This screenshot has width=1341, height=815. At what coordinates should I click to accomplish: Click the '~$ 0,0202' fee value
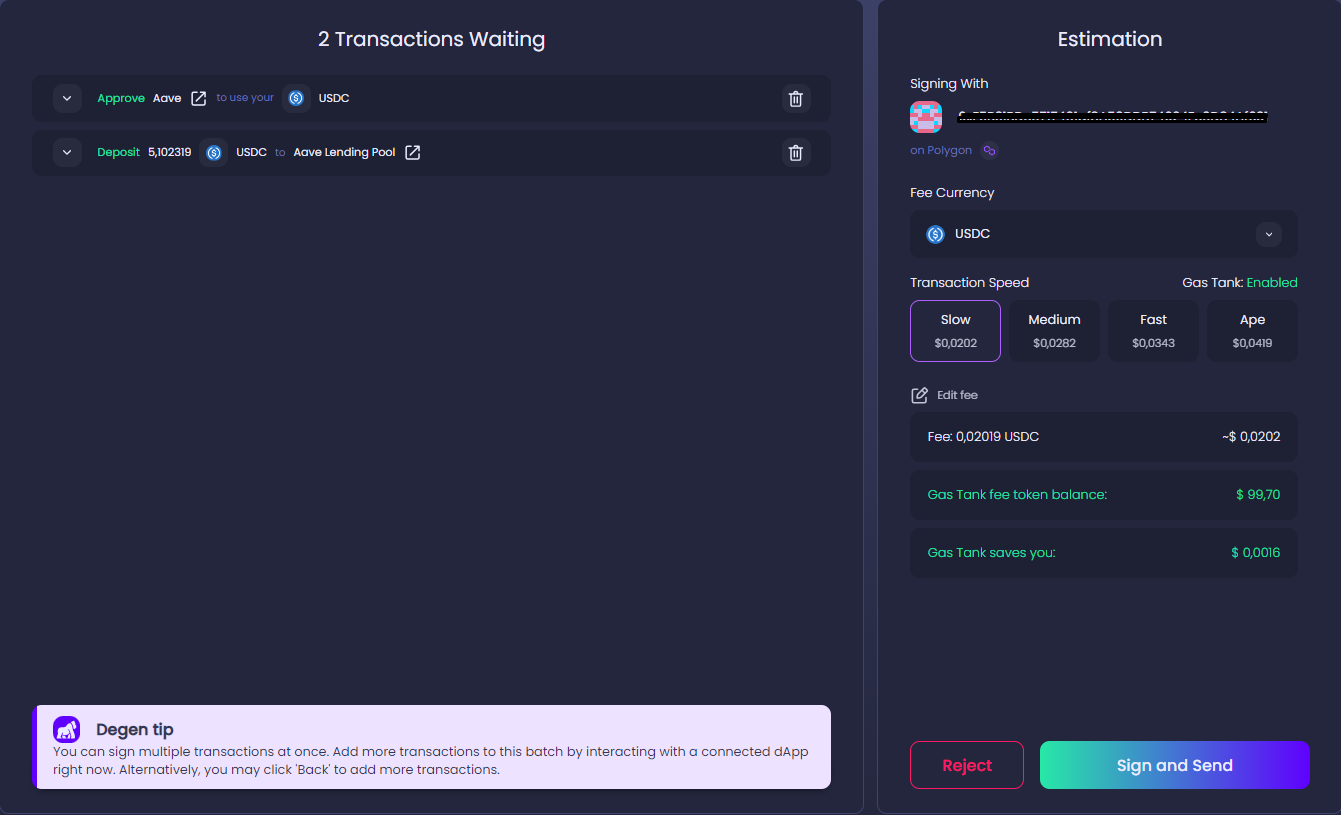click(1251, 437)
